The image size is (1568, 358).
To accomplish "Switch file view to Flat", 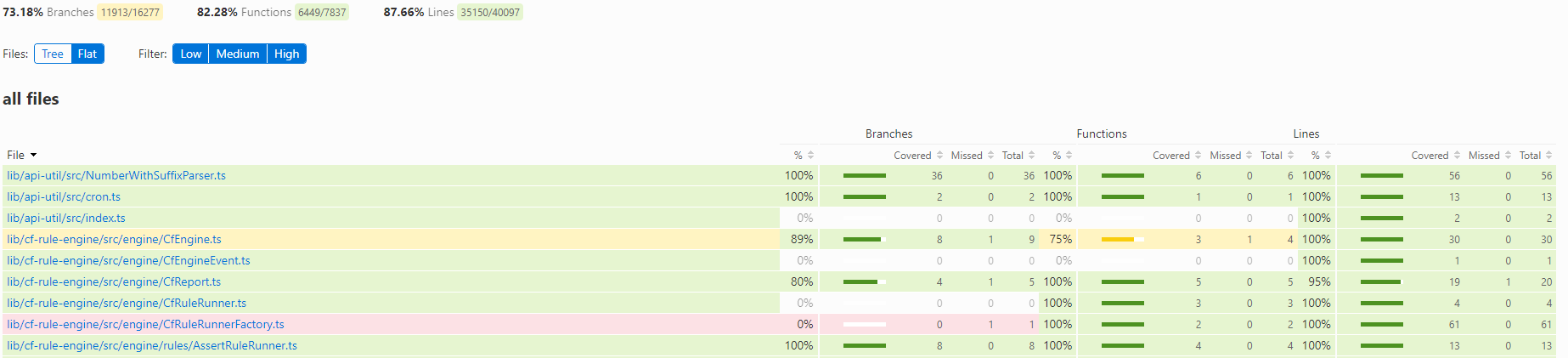I will (87, 54).
